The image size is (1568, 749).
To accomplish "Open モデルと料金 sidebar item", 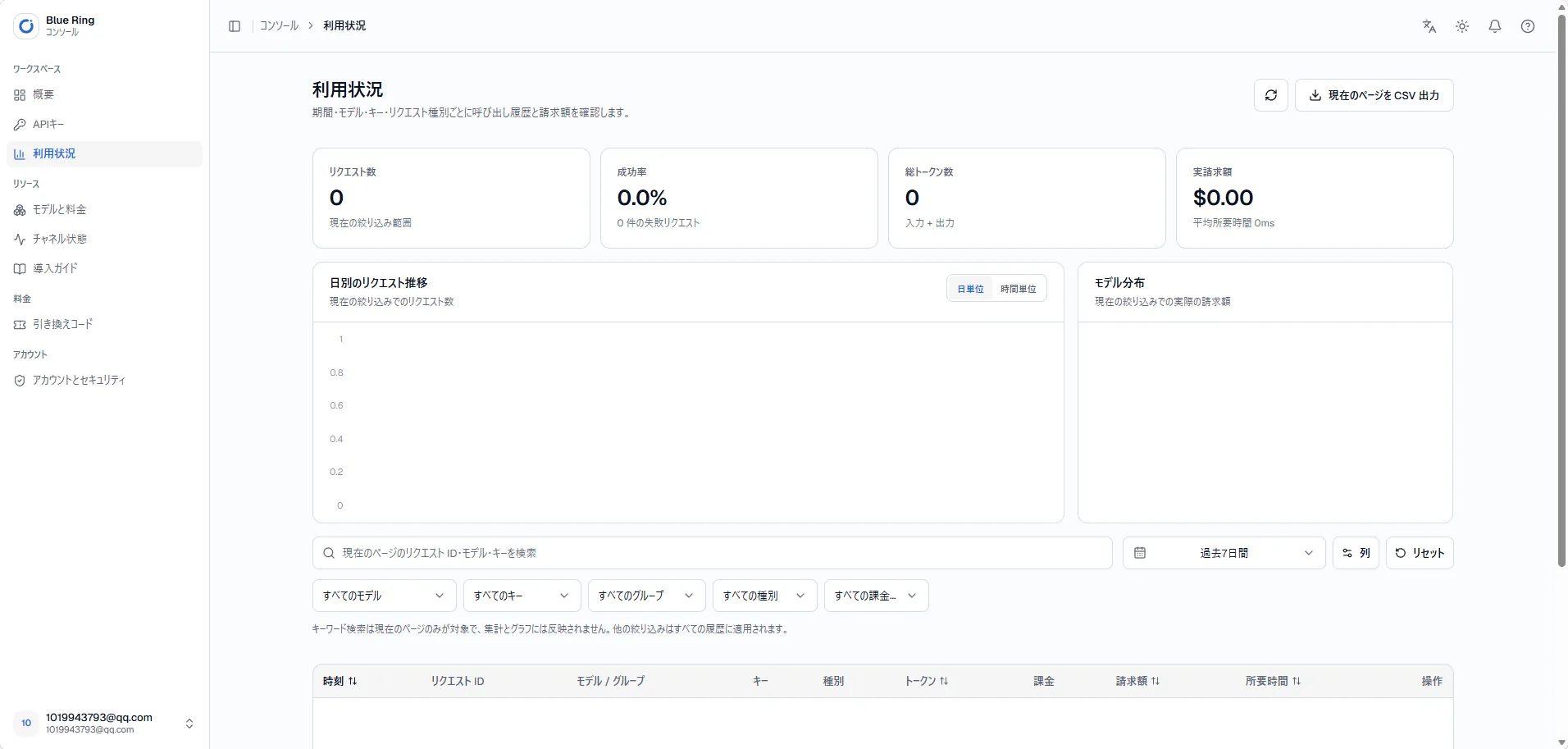I will point(104,210).
